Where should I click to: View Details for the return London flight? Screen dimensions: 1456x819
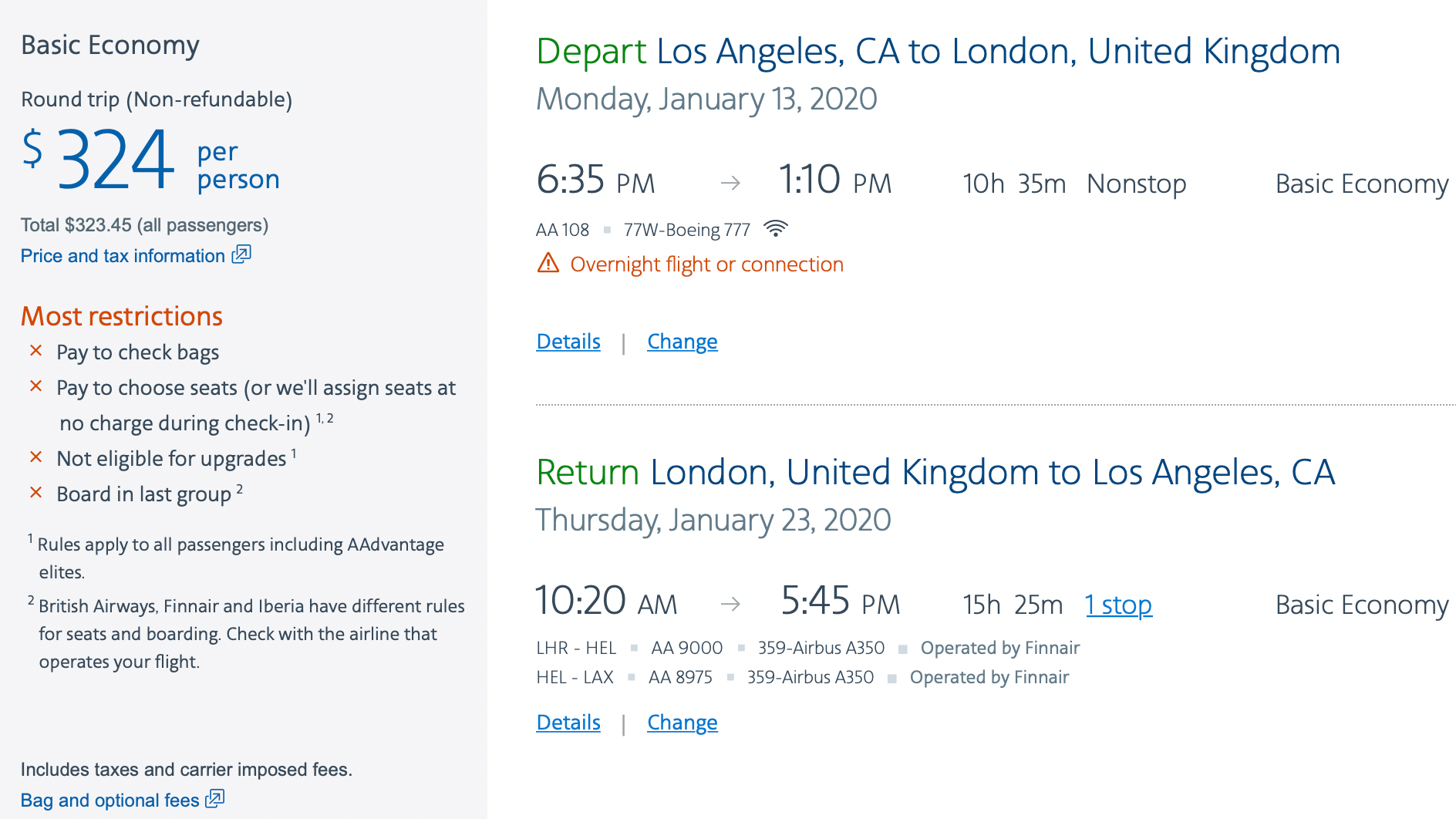pos(568,723)
